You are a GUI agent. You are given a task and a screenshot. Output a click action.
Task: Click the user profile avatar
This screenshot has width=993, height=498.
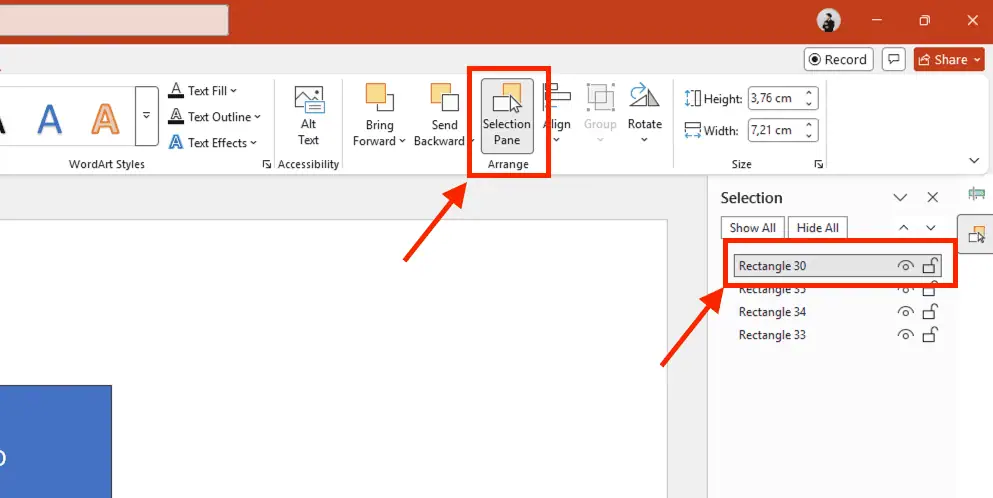pos(828,20)
